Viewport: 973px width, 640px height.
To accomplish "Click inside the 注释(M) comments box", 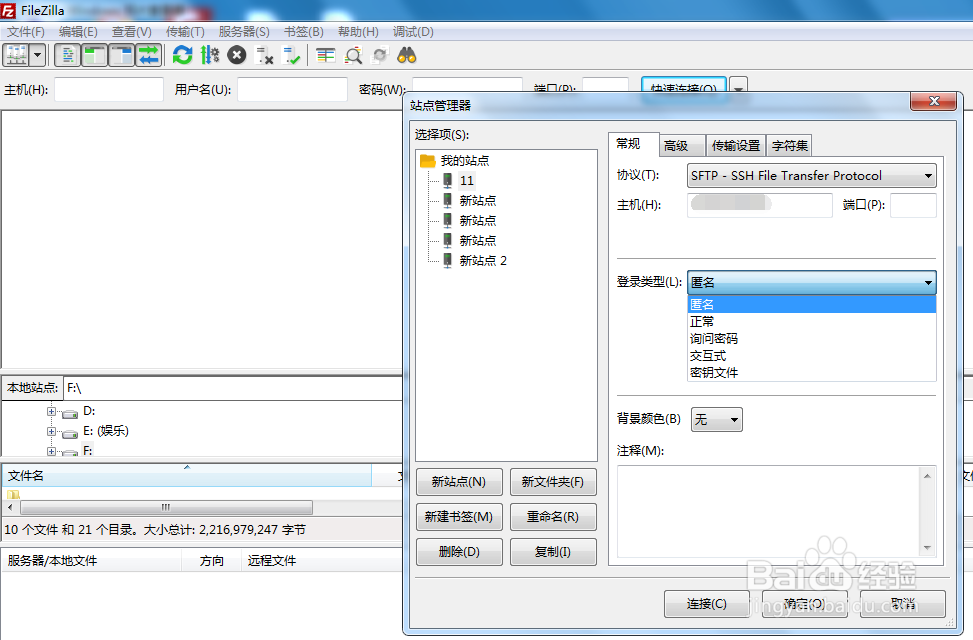I will 768,512.
